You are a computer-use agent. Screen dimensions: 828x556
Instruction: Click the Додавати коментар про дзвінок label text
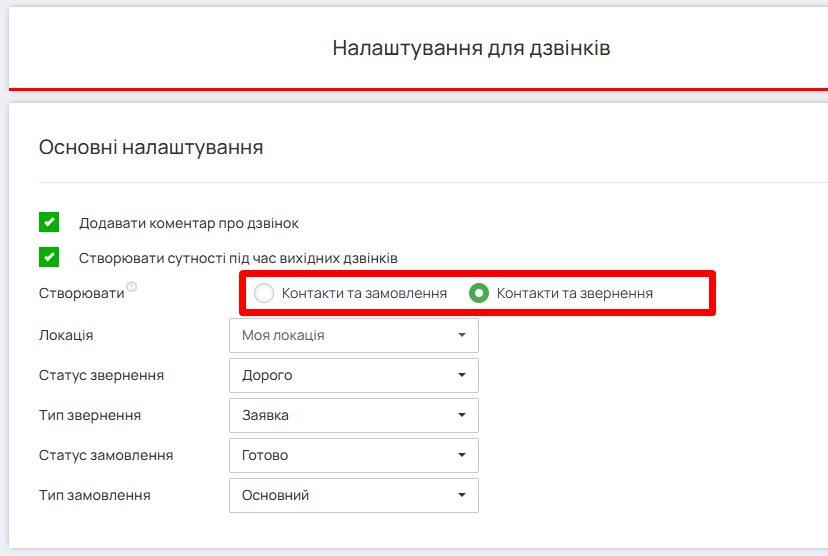[189, 223]
